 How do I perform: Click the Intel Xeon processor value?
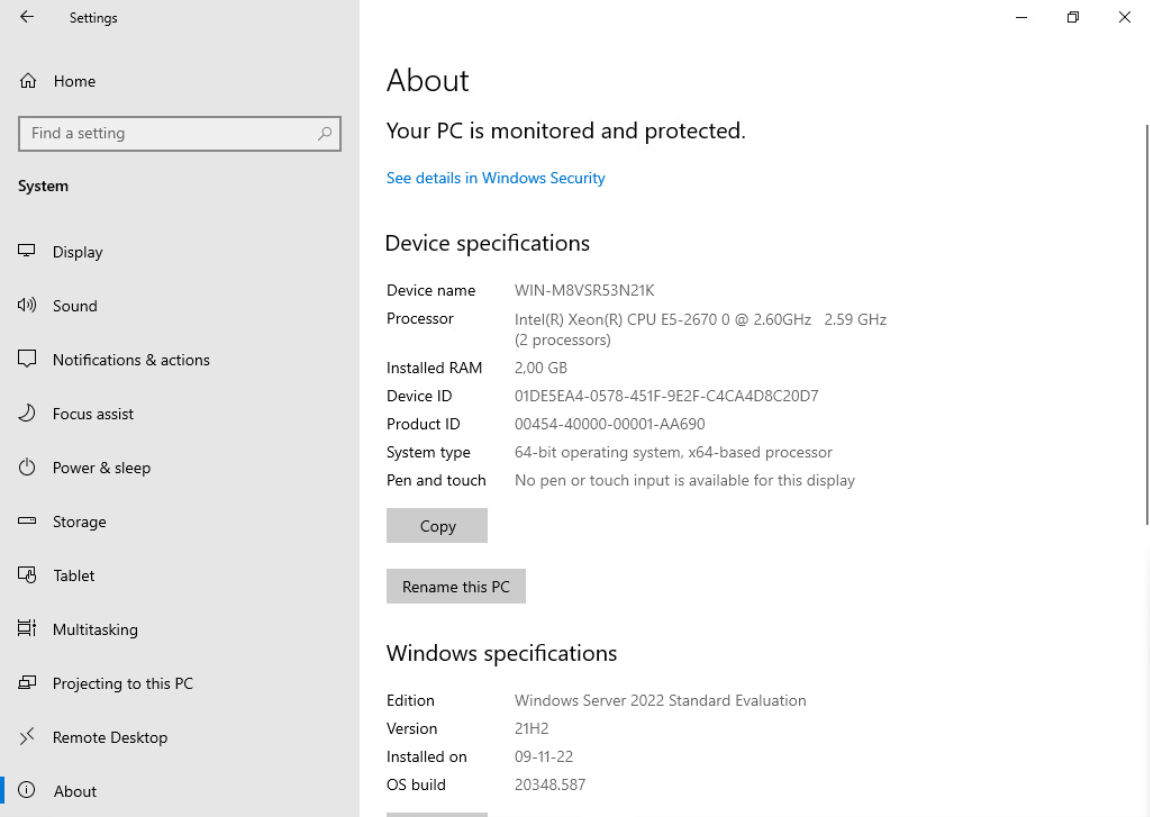[700, 329]
